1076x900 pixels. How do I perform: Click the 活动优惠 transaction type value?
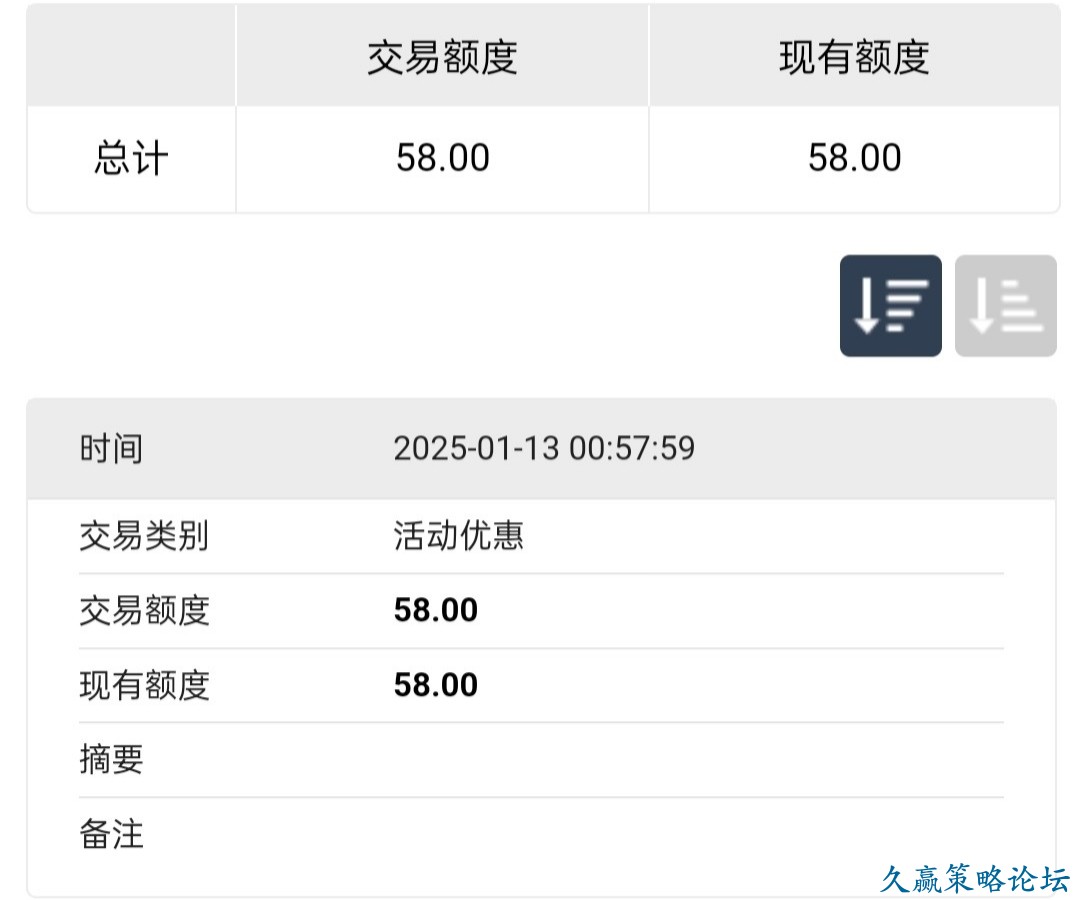click(x=459, y=536)
